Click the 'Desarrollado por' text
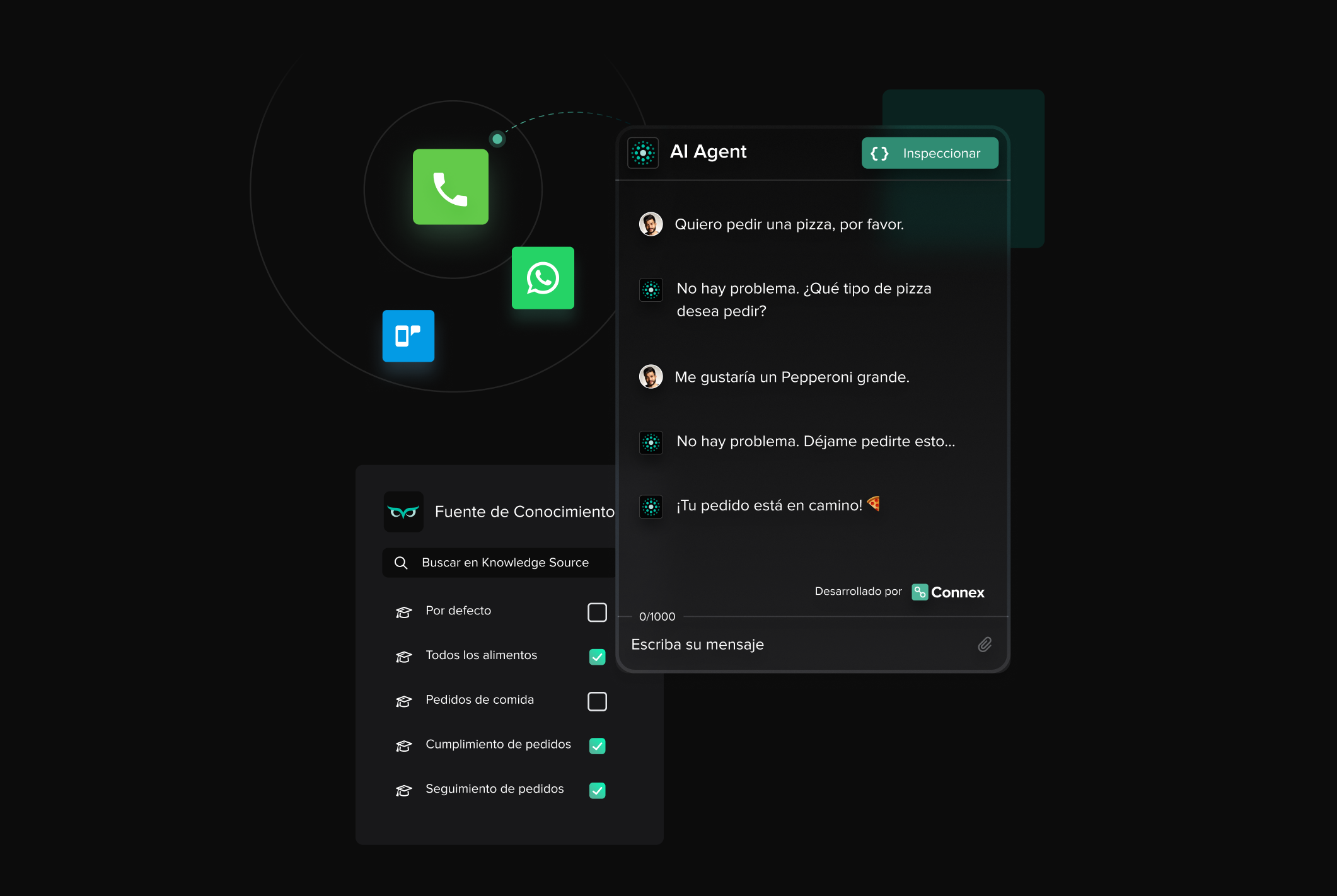1337x896 pixels. tap(859, 591)
